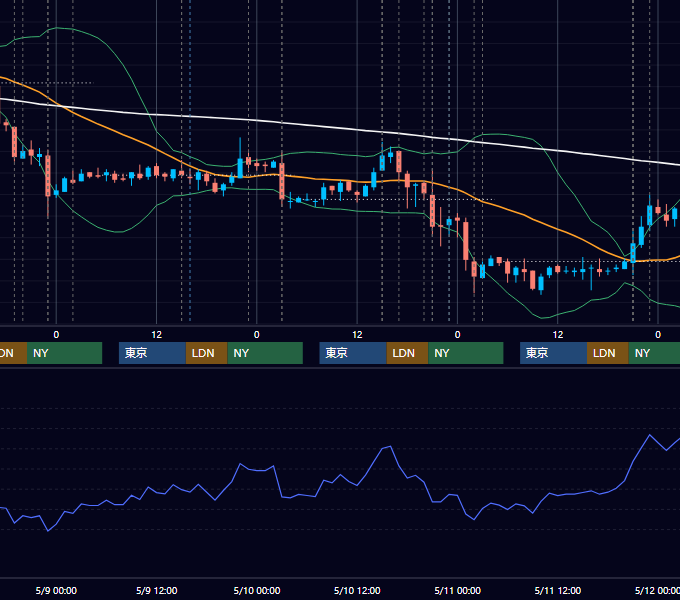Screen dimensions: 680x600
Task: Select 東京 session block spanning 5/10 12:00
Action: coord(353,353)
